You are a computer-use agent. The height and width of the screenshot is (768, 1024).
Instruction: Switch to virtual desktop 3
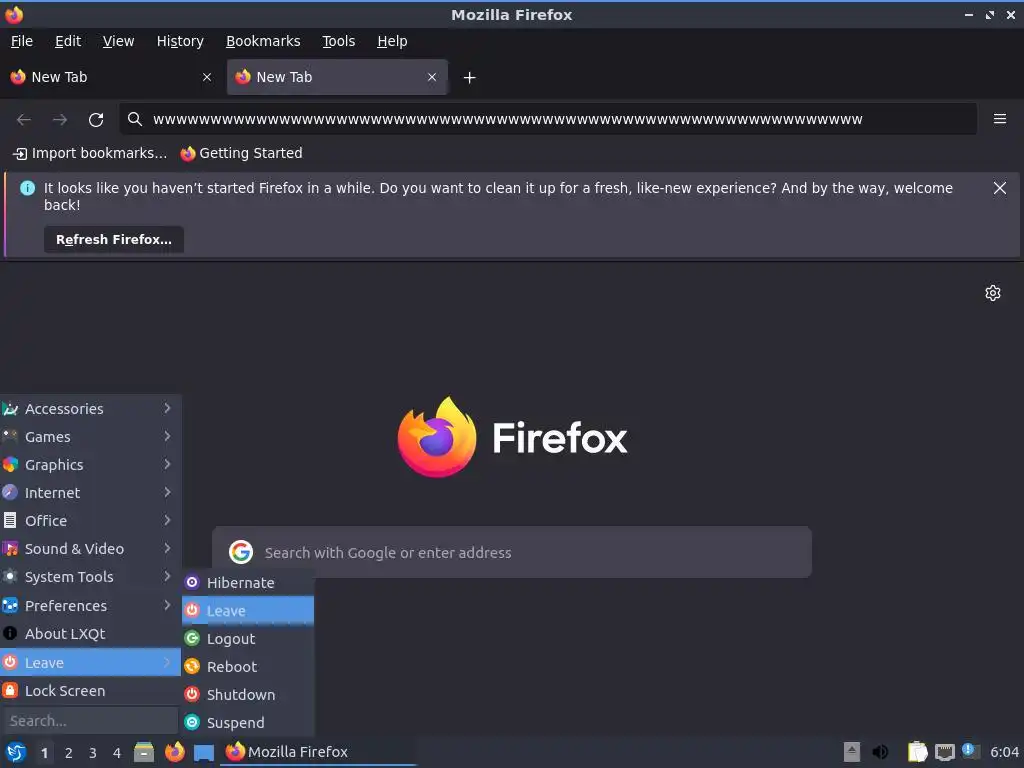click(x=92, y=753)
